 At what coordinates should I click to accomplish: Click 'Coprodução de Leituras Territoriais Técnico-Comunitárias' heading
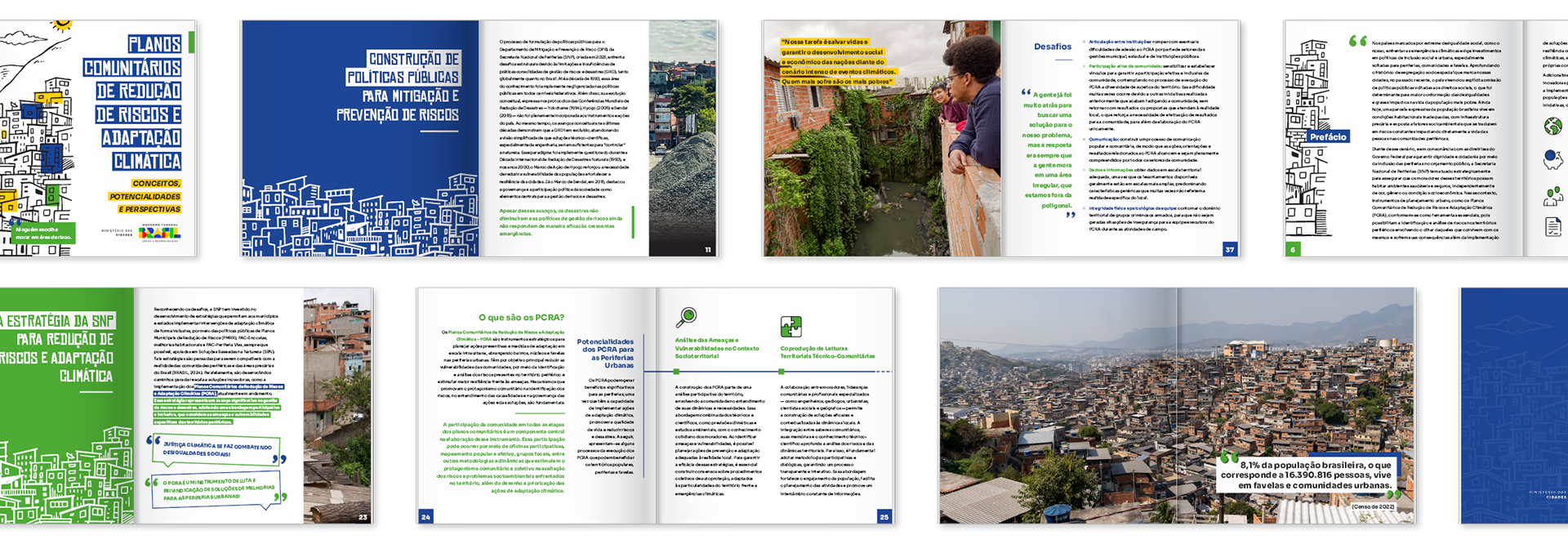[x=827, y=352]
